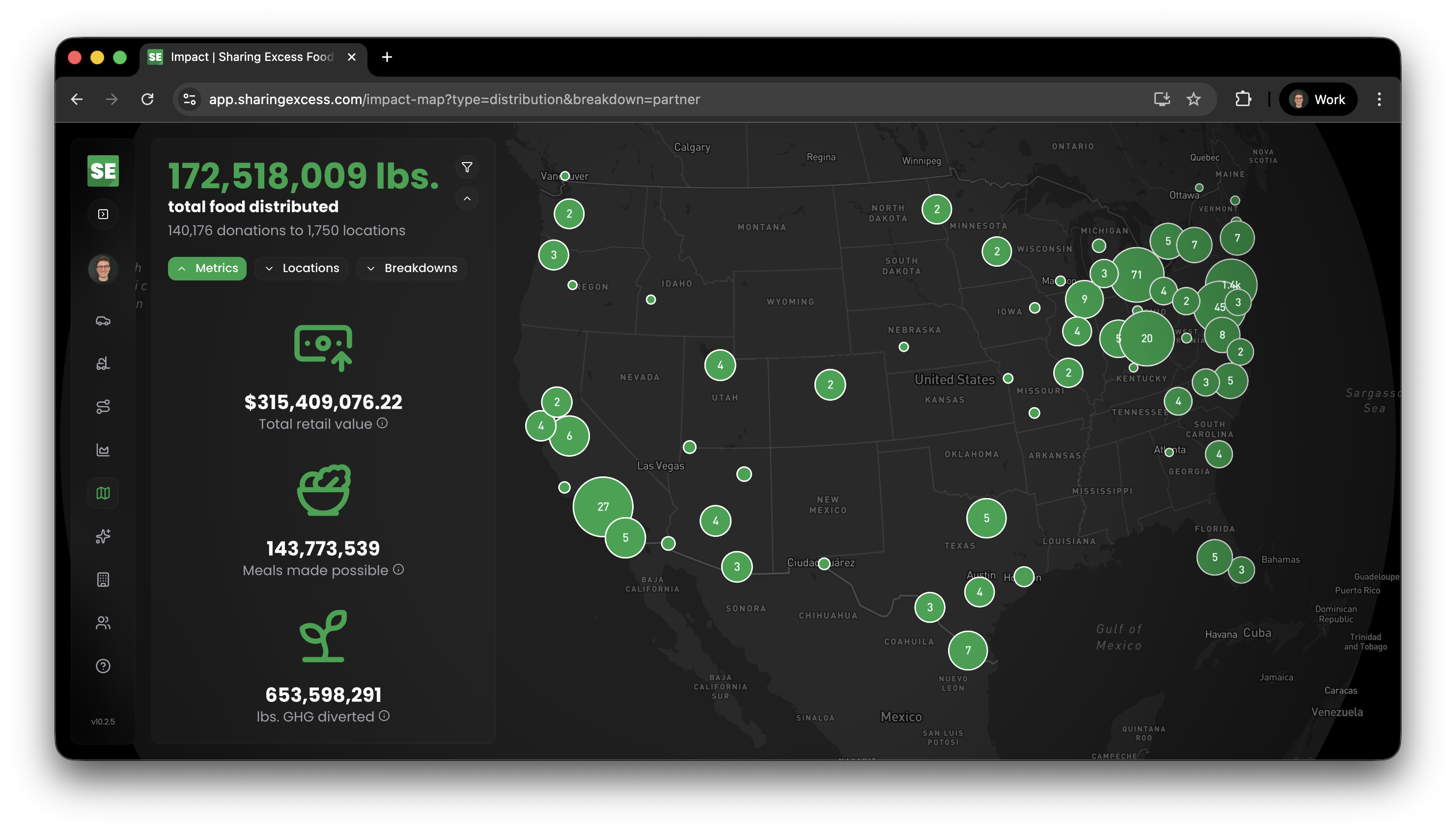Open the help question mark icon
Image resolution: width=1456 pixels, height=833 pixels.
[x=103, y=666]
